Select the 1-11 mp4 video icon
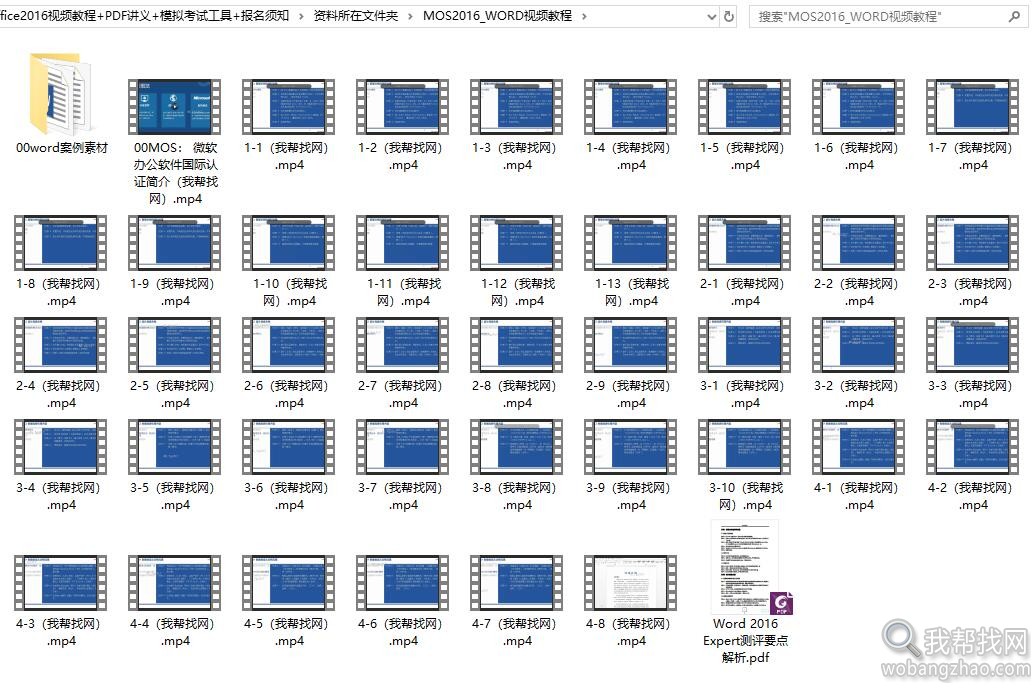 click(403, 243)
